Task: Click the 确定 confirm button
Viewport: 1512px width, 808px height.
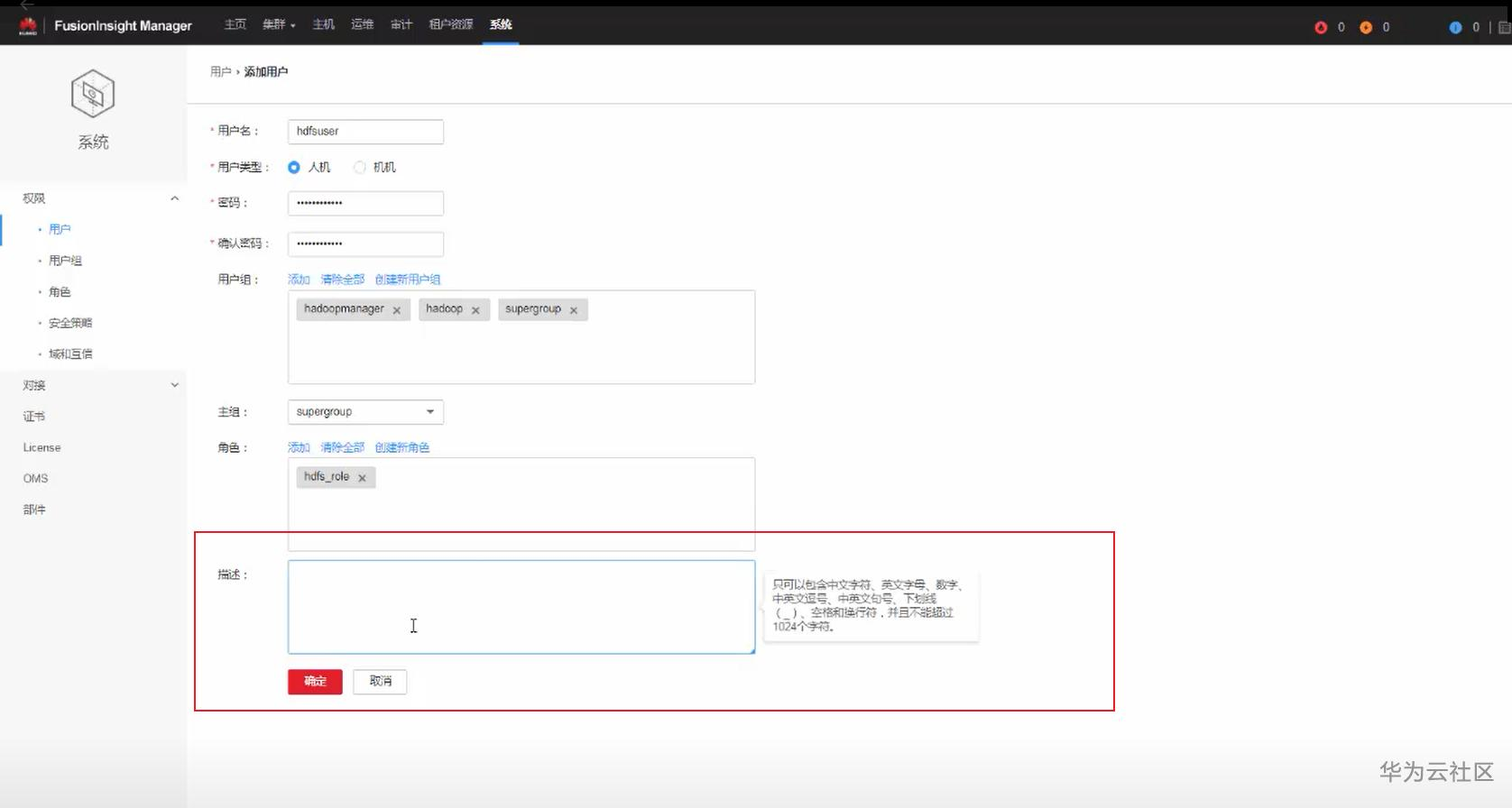Action: [x=315, y=682]
